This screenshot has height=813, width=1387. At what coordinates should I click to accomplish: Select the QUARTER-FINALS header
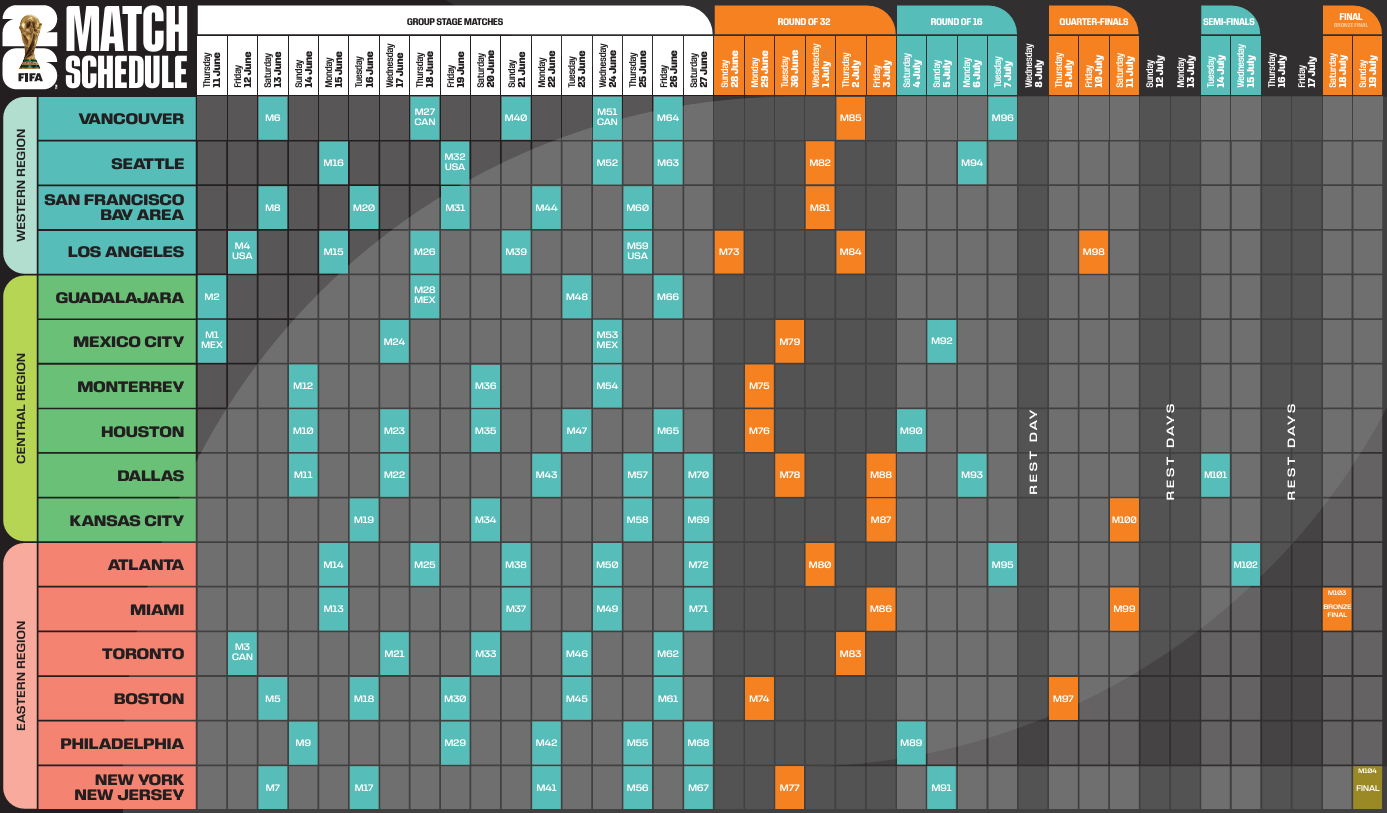coord(1094,21)
